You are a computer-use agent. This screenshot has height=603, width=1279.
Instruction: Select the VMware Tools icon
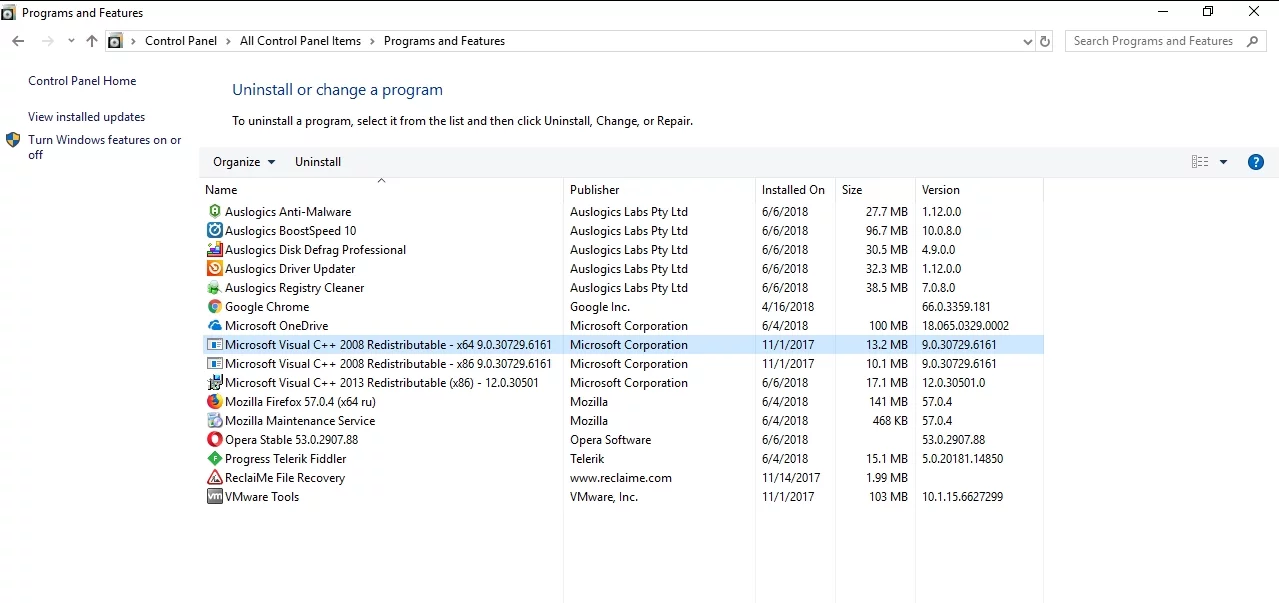pyautogui.click(x=214, y=497)
